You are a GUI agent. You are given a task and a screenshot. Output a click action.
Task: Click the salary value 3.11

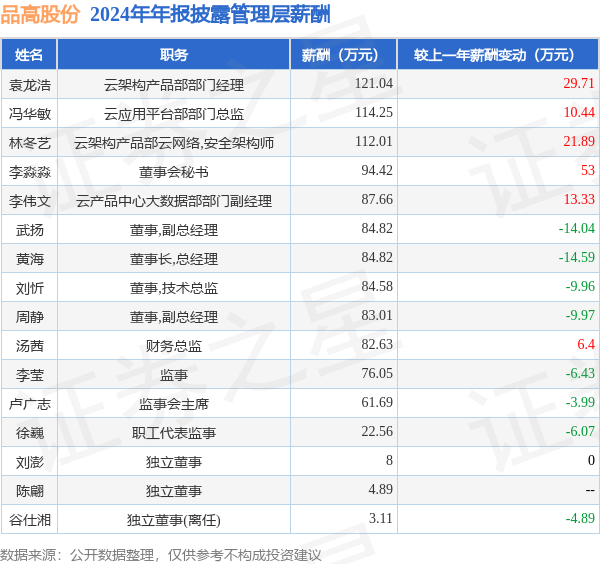(x=380, y=520)
